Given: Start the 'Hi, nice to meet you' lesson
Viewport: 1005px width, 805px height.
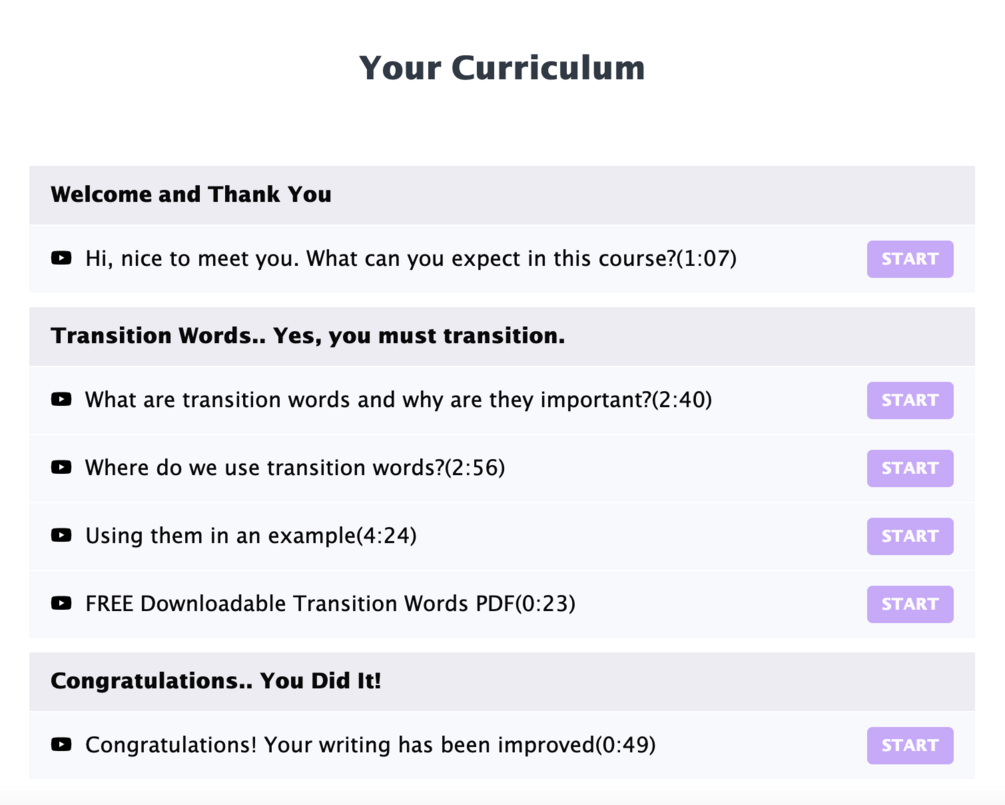Looking at the screenshot, I should 909,259.
